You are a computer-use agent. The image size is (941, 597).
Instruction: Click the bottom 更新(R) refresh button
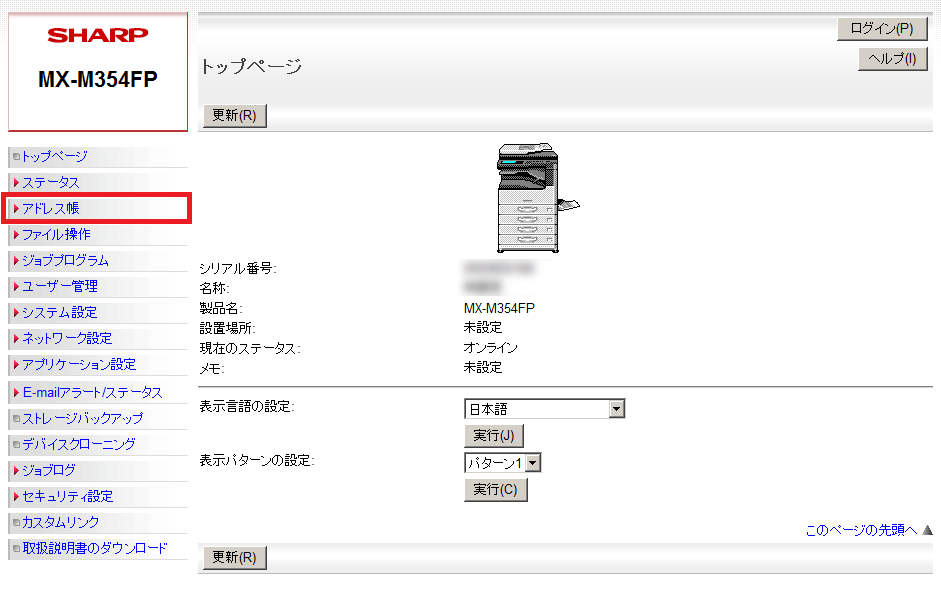tap(234, 557)
